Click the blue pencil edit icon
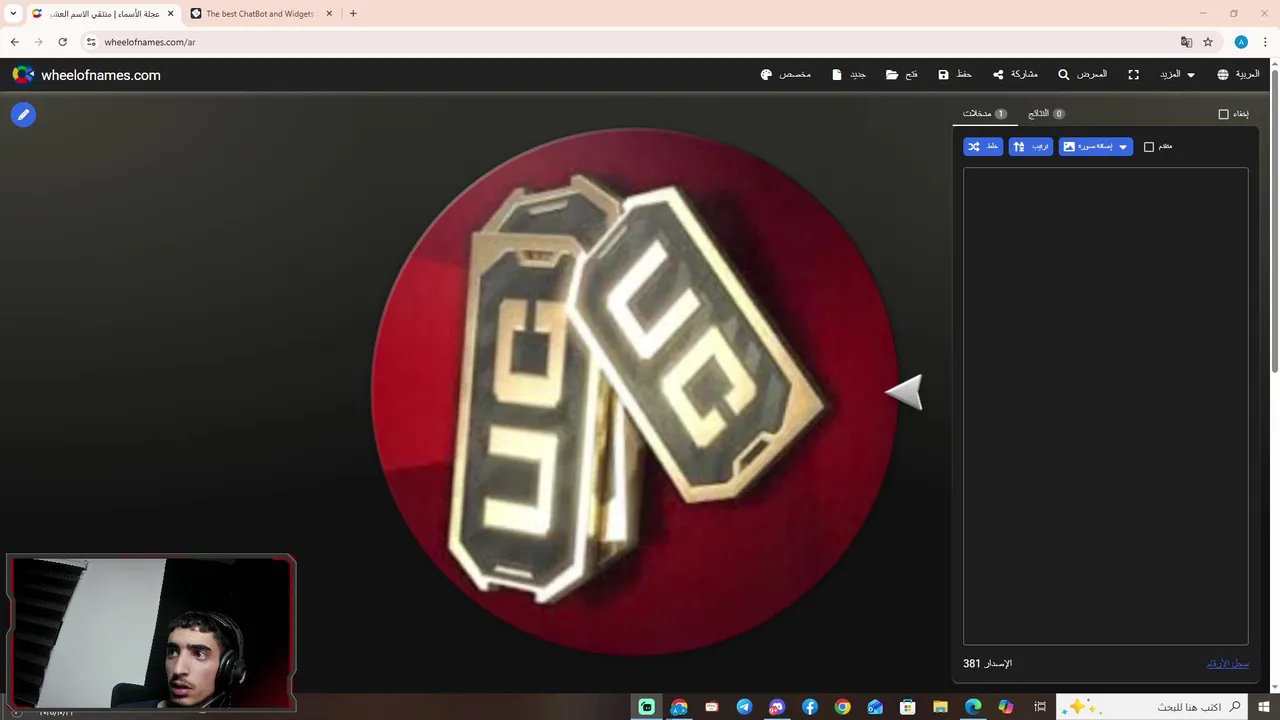Viewport: 1280px width, 720px height. point(23,115)
